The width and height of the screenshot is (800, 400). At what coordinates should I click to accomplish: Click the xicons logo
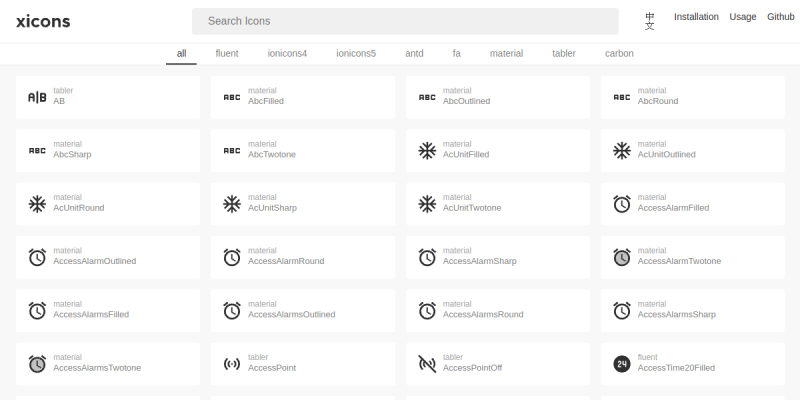(x=43, y=21)
